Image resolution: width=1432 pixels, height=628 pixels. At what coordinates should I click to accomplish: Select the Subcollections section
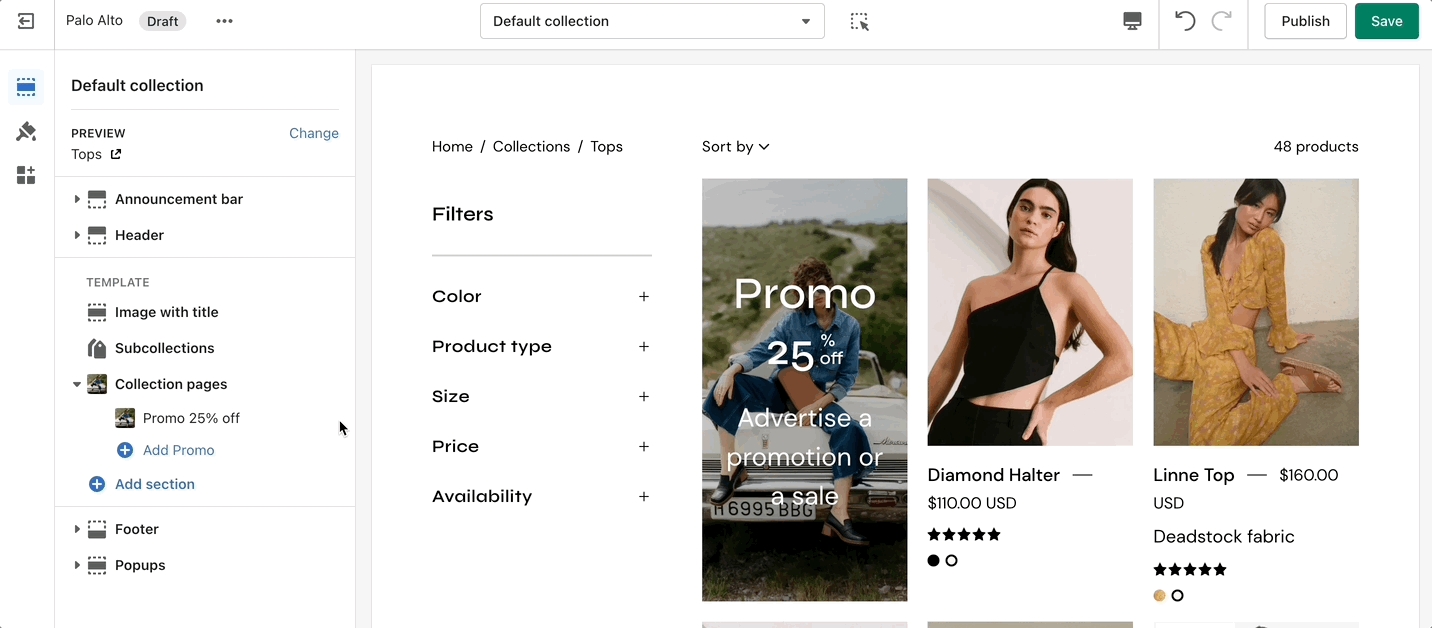tap(164, 348)
